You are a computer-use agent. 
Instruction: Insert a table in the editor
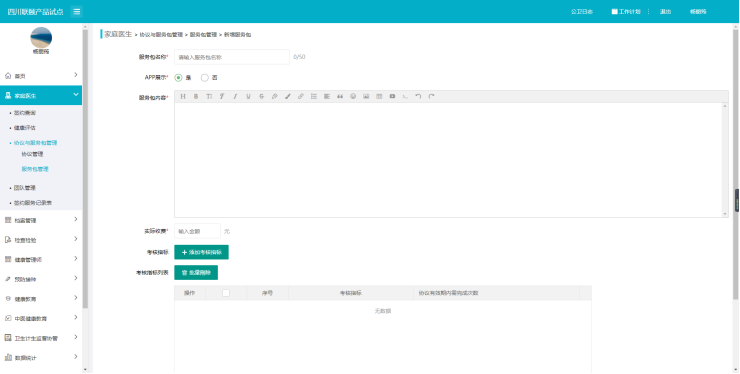pyautogui.click(x=379, y=96)
